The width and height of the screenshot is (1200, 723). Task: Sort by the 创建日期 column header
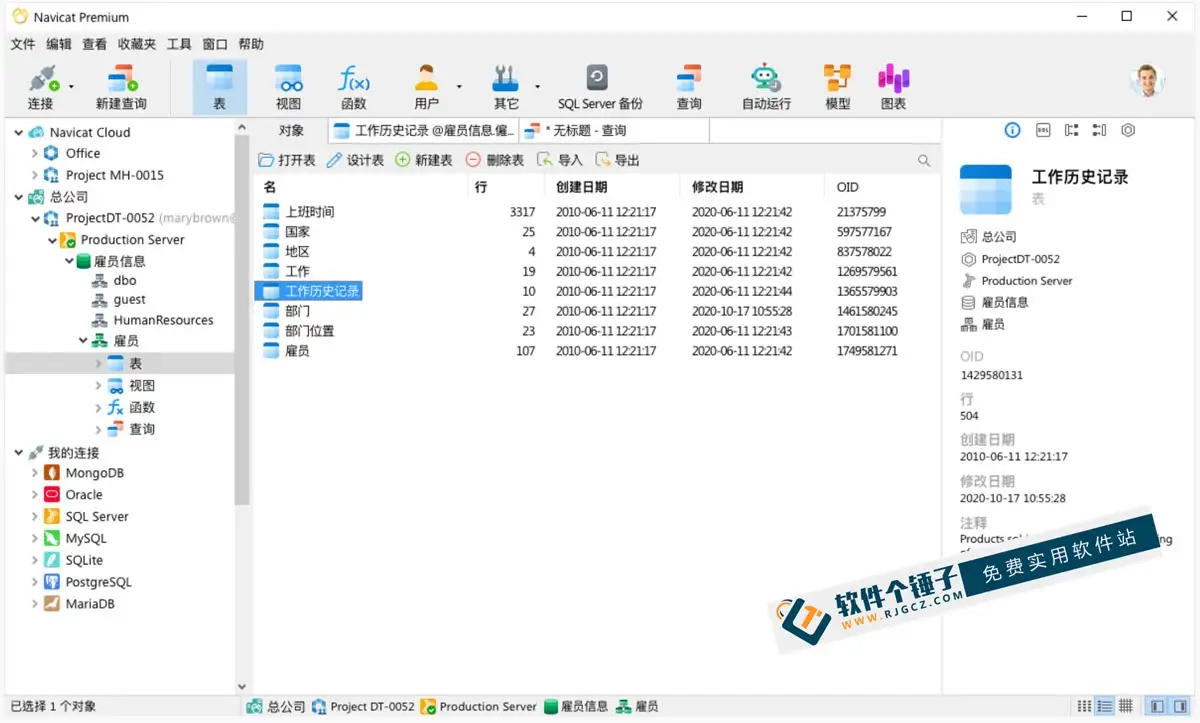613,187
